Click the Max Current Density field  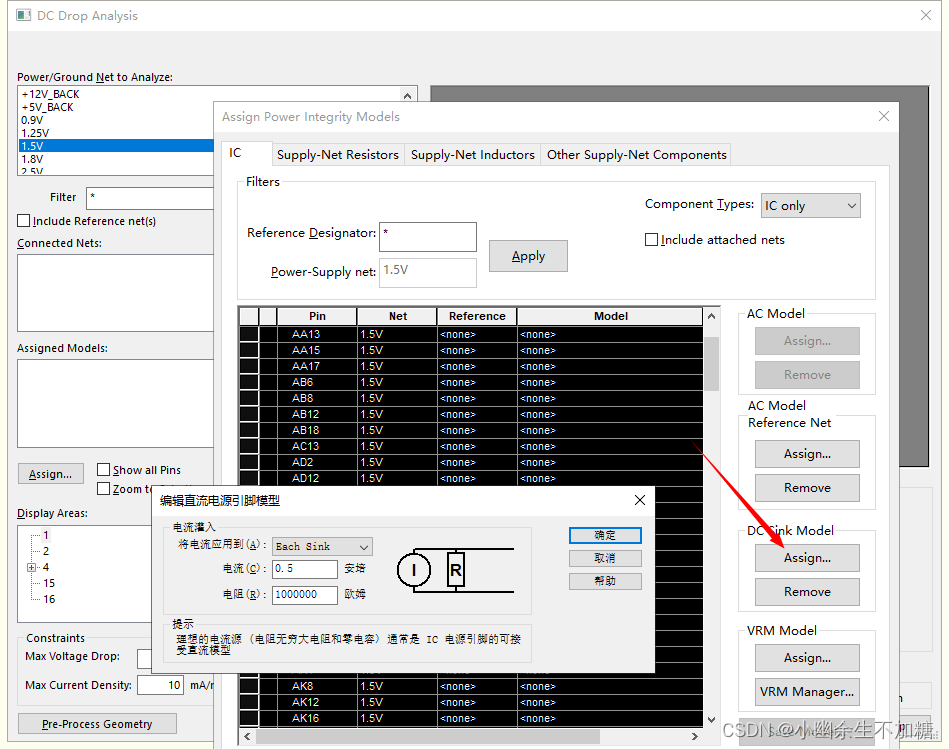coord(160,685)
